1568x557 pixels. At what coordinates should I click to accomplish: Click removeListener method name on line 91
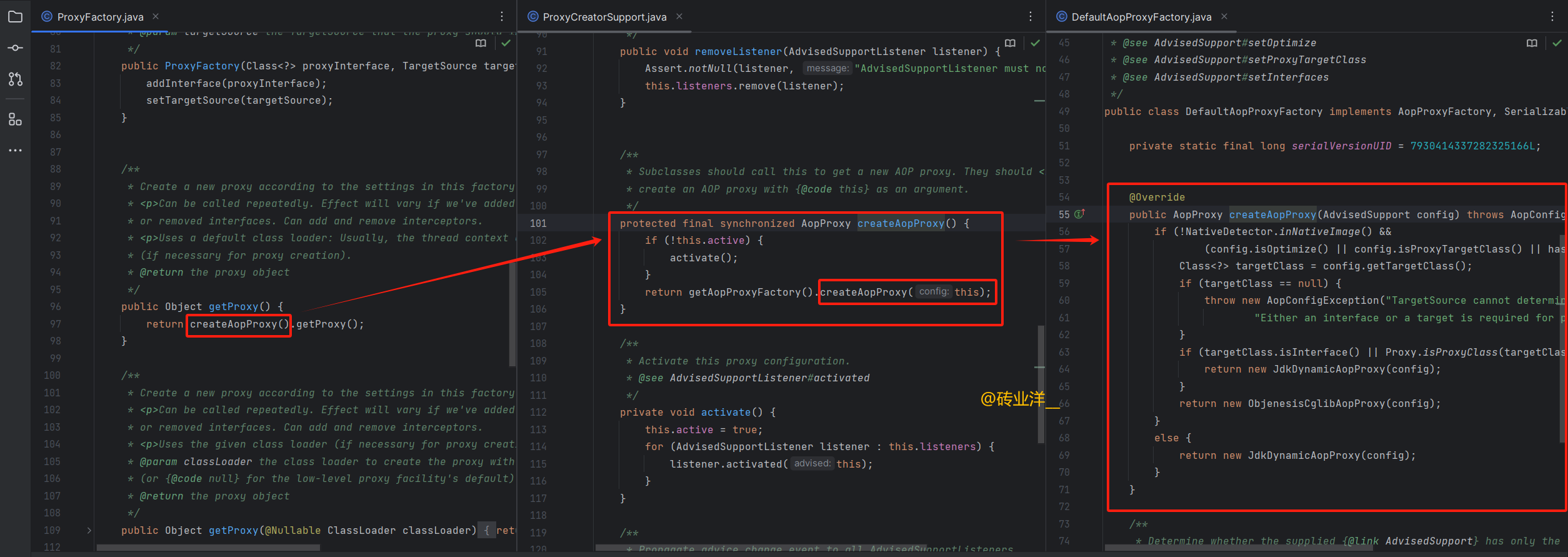[x=738, y=52]
